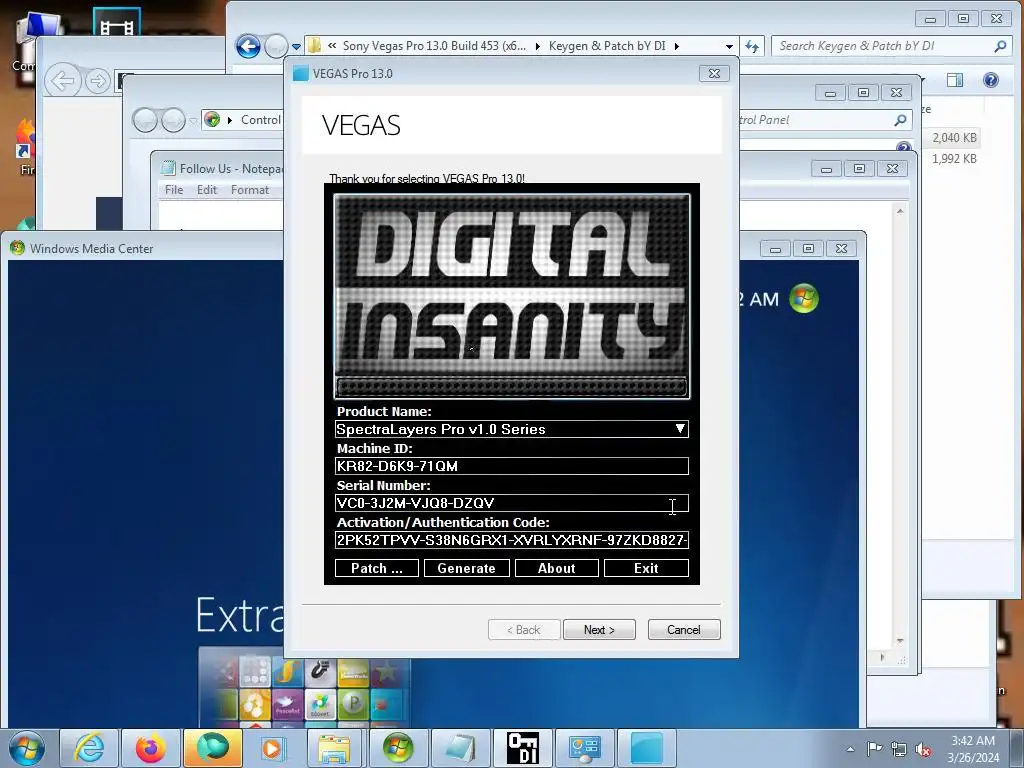Screen dimensions: 1024x768
Task: Select the 2,040 KB file size entry
Action: 954,138
